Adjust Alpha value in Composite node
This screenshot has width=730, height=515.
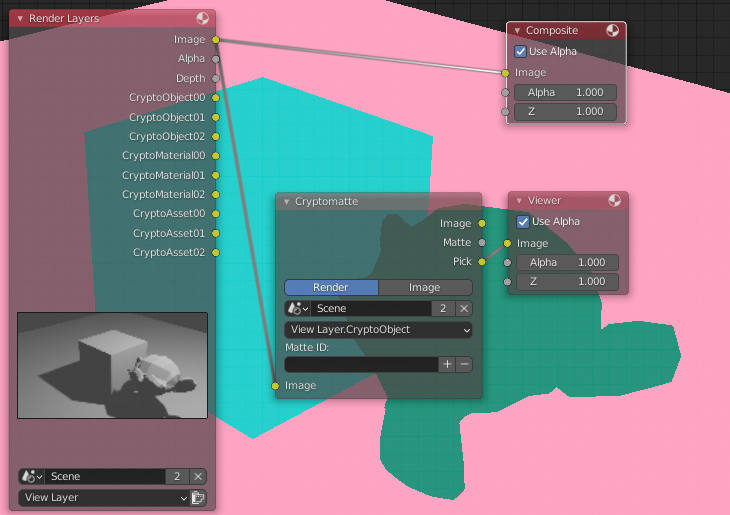[565, 92]
